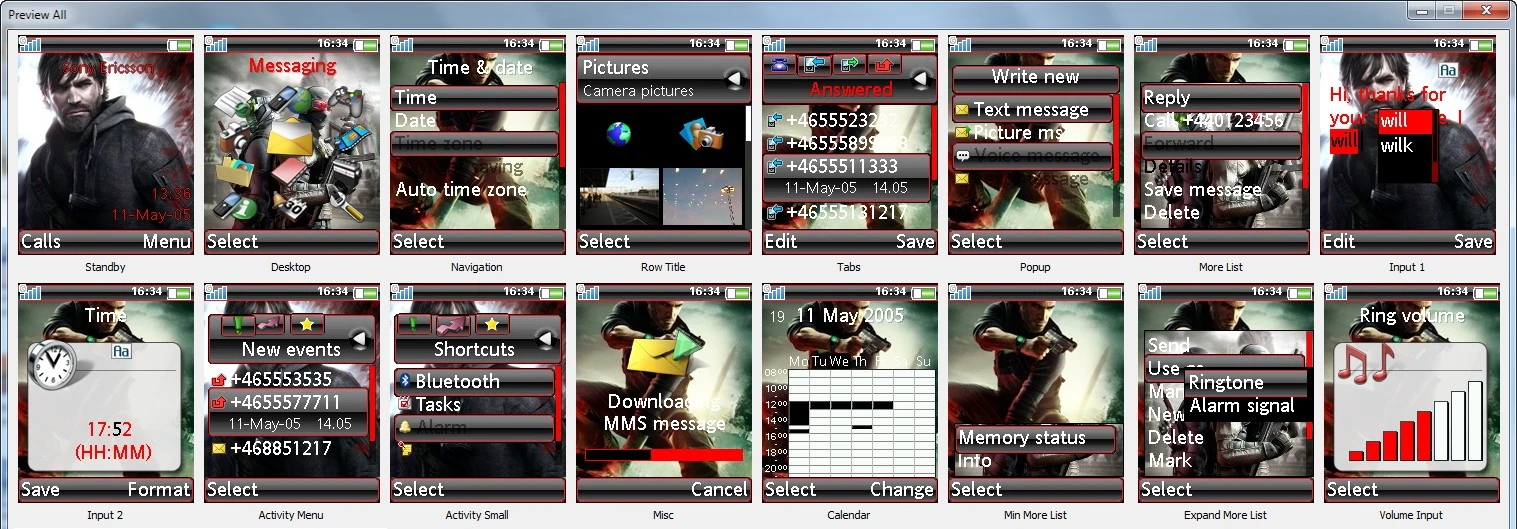
Task: Click the Desktop preview label
Action: [291, 267]
